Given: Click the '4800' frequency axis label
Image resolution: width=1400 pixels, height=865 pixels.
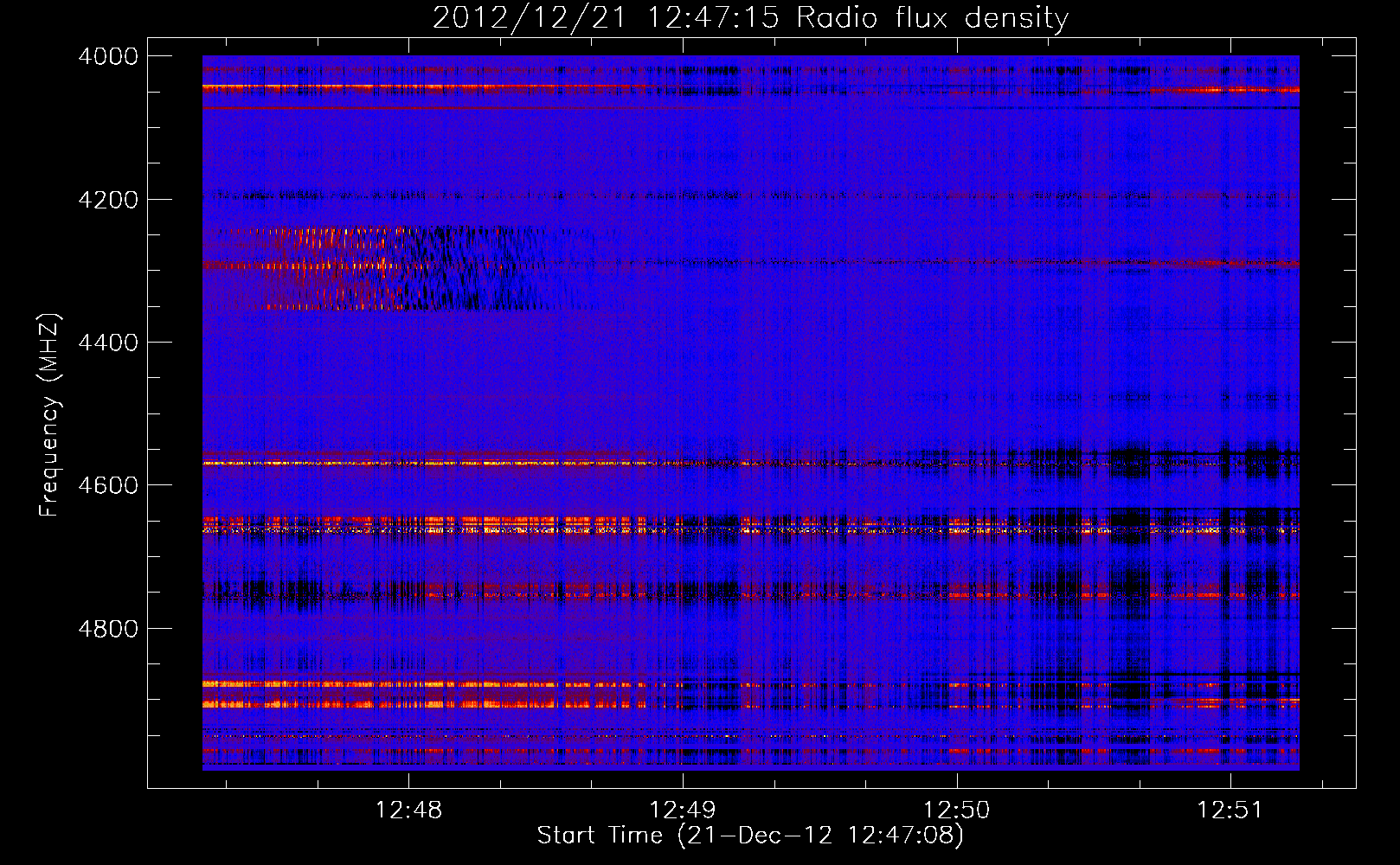Looking at the screenshot, I should point(108,628).
